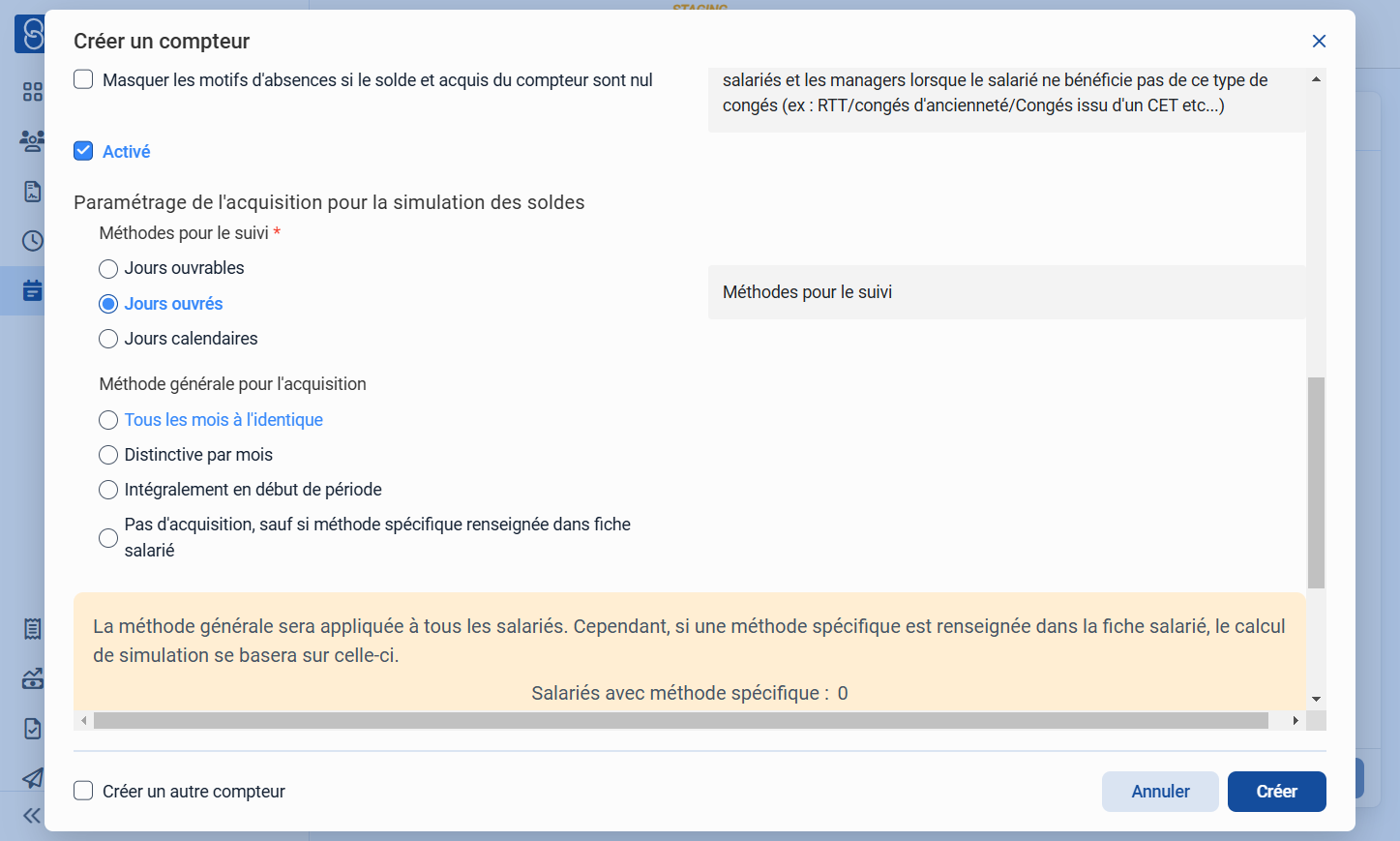Image resolution: width=1400 pixels, height=841 pixels.
Task: Open the calendar absences icon in sidebar
Action: 32,290
